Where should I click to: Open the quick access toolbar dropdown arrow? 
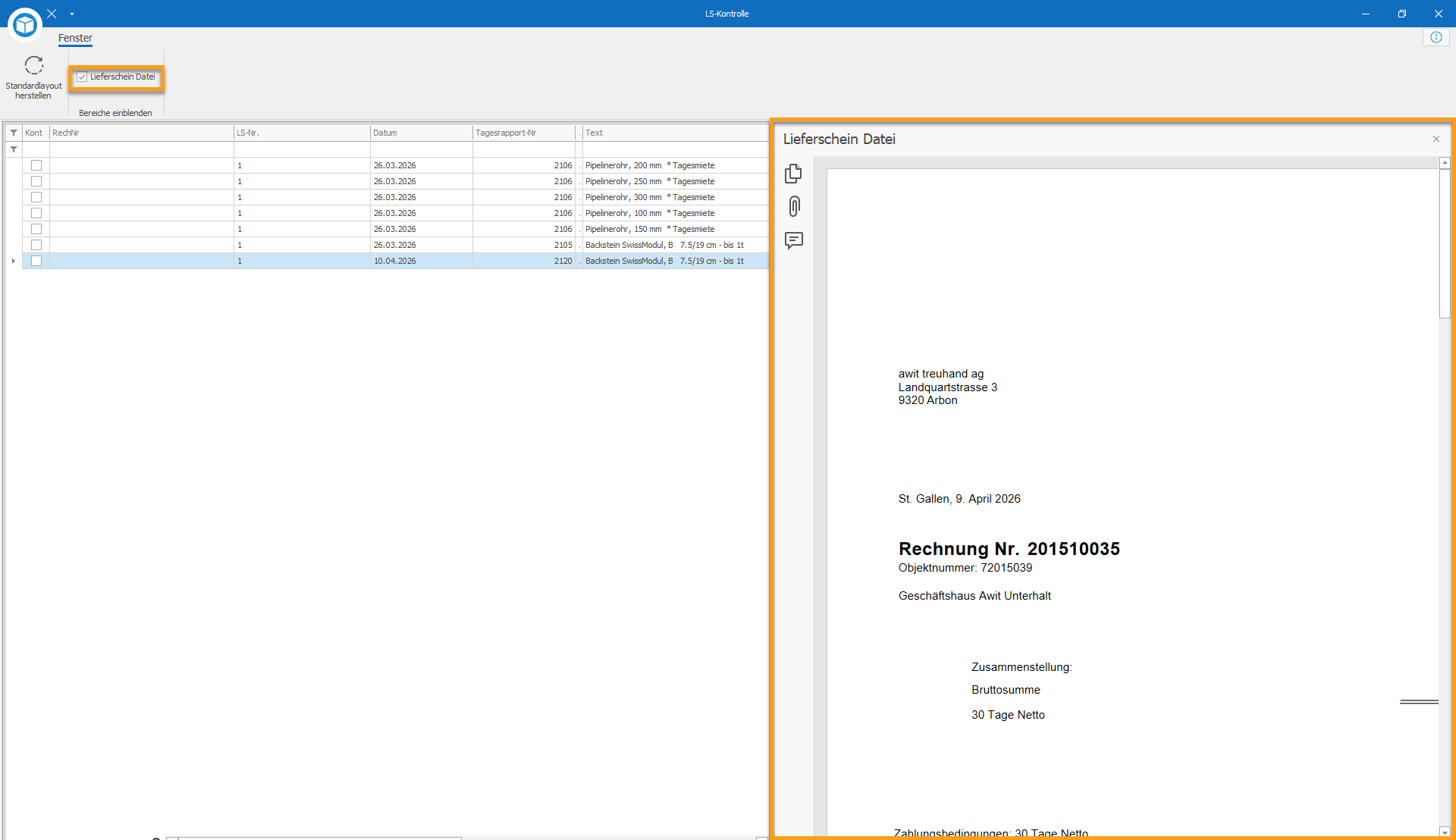point(72,14)
